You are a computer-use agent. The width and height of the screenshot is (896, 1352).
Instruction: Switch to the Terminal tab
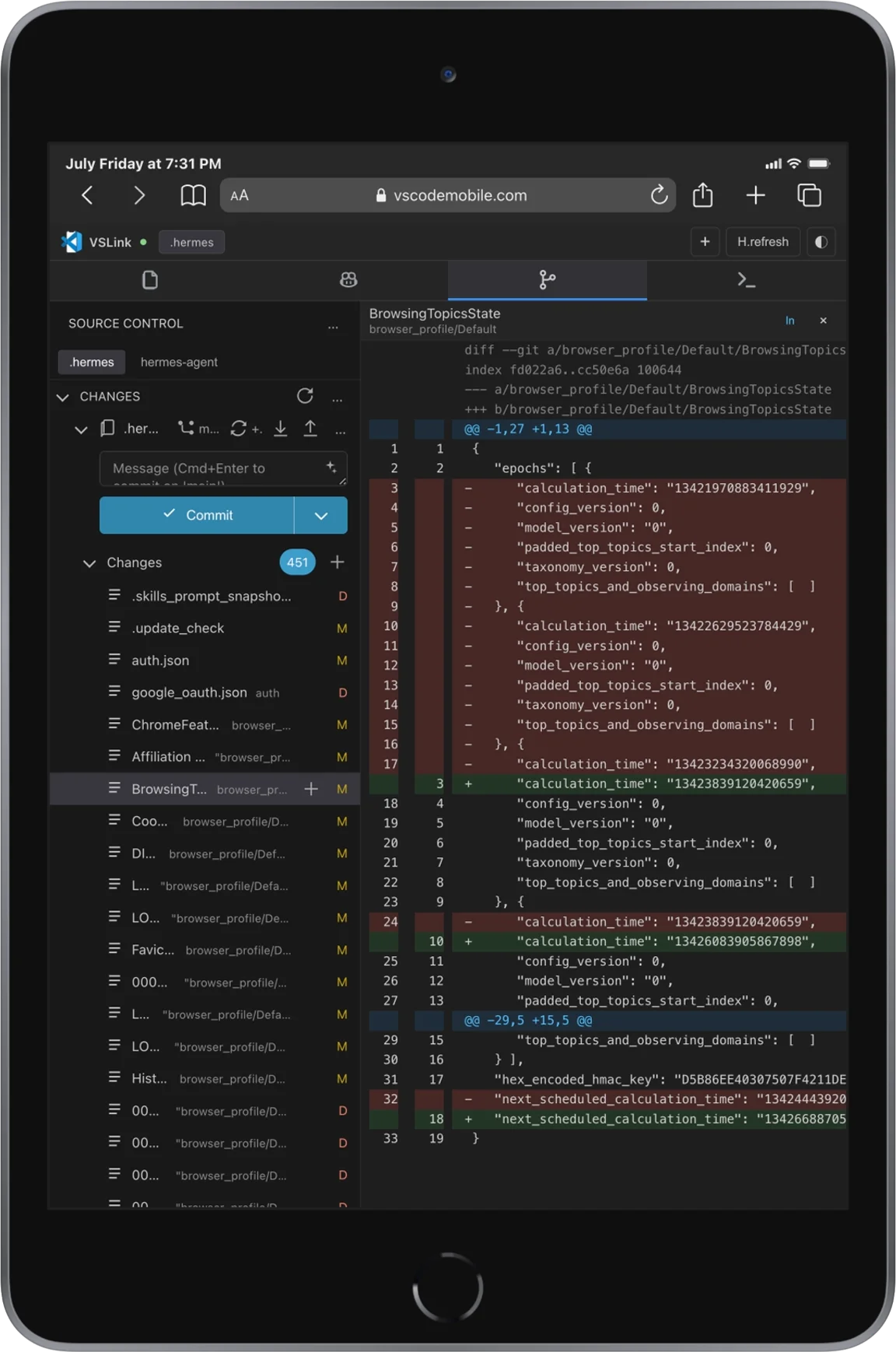(x=747, y=280)
